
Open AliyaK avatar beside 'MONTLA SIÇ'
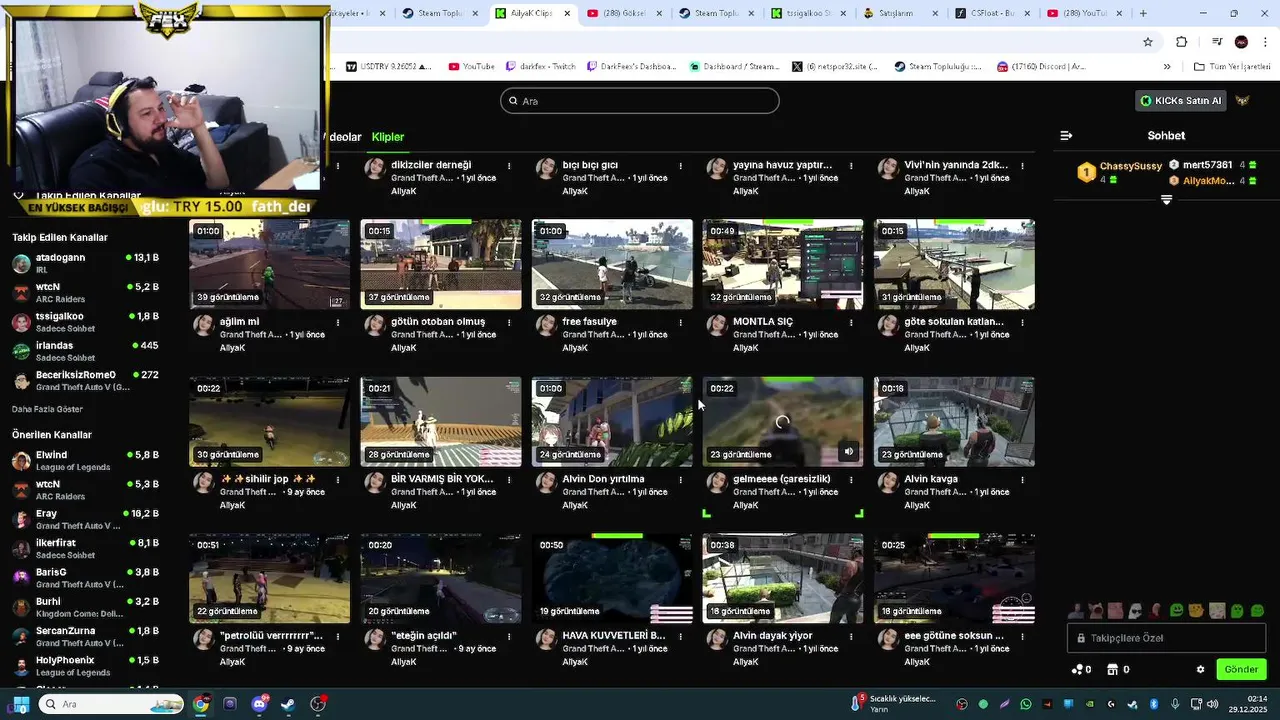pyautogui.click(x=716, y=325)
